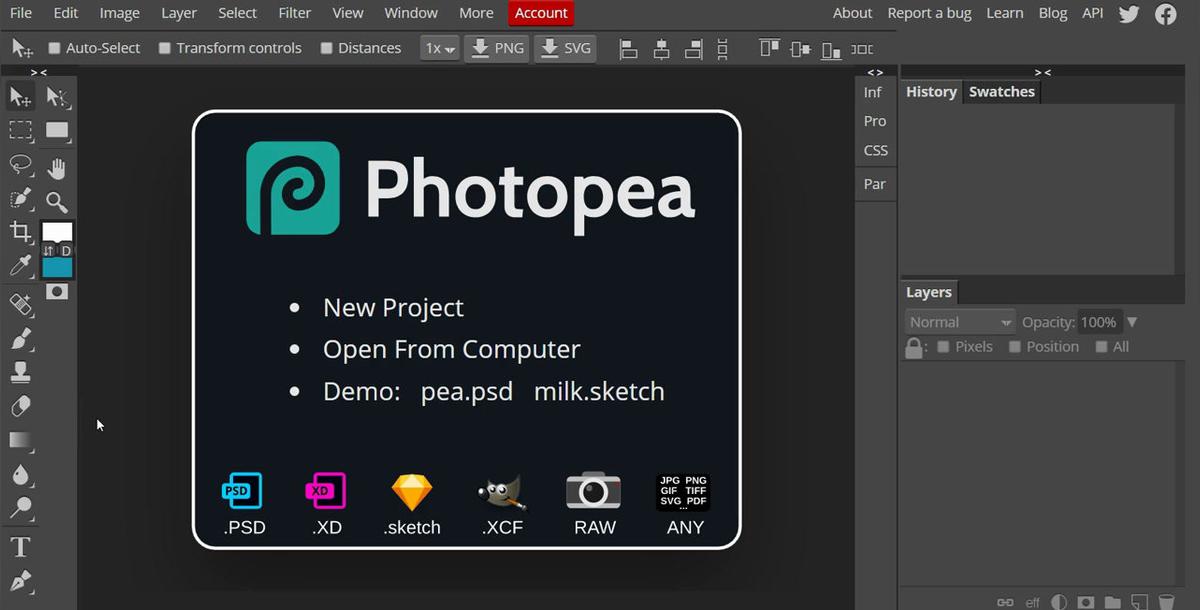Expand the narrow Inf/Pro side panel arrows

tap(875, 72)
